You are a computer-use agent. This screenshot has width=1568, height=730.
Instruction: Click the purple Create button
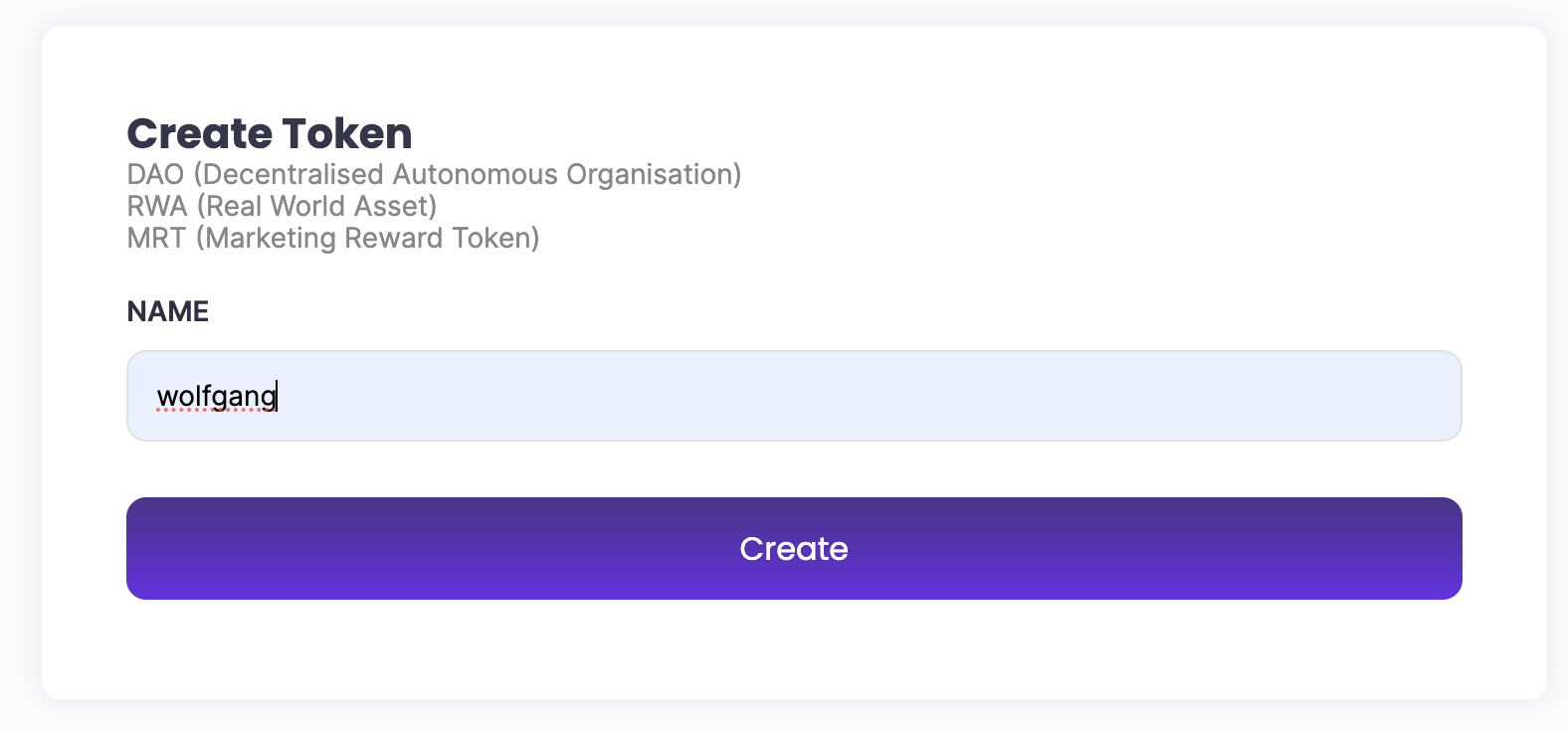793,548
